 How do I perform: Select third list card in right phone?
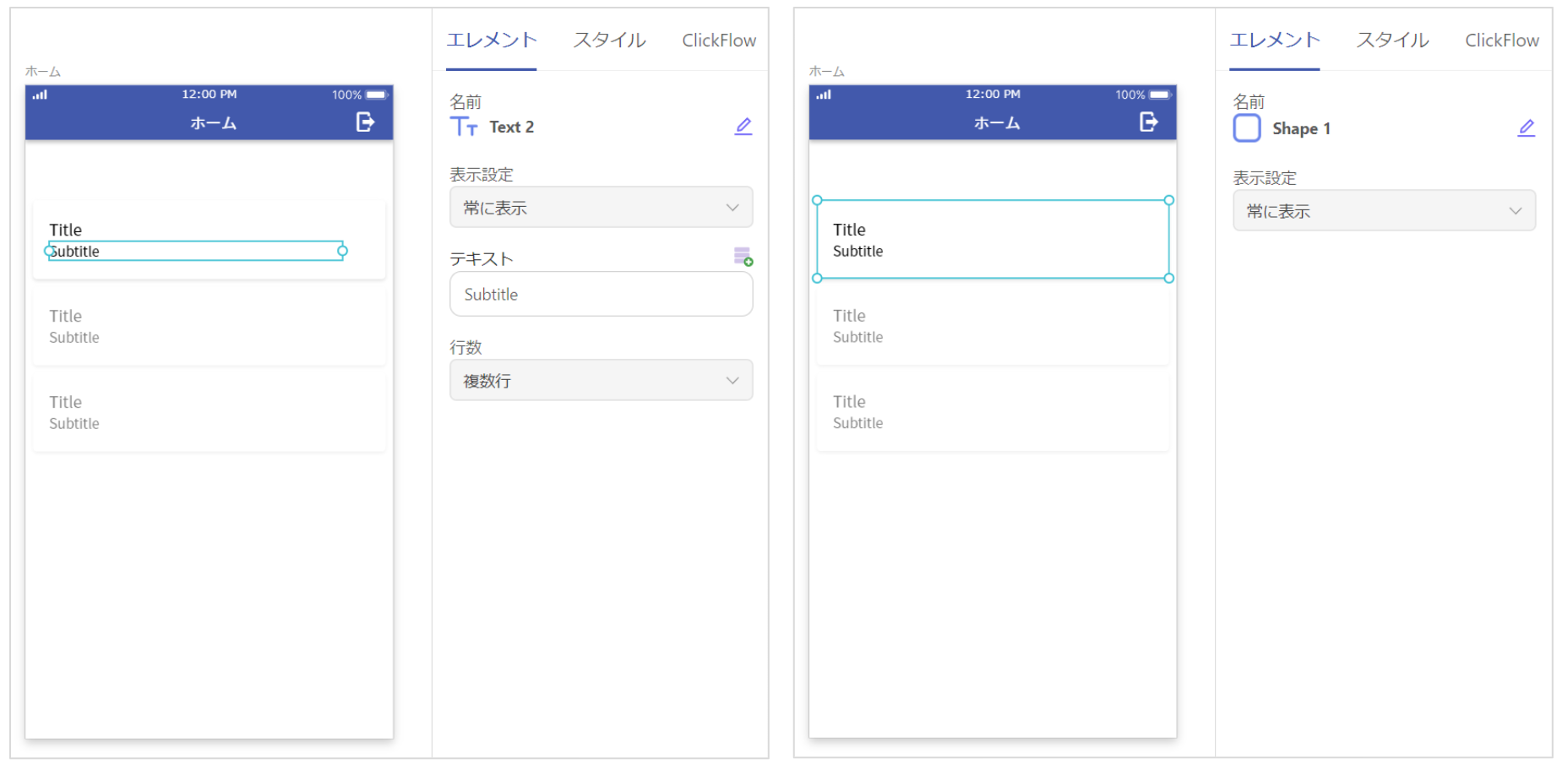[994, 413]
